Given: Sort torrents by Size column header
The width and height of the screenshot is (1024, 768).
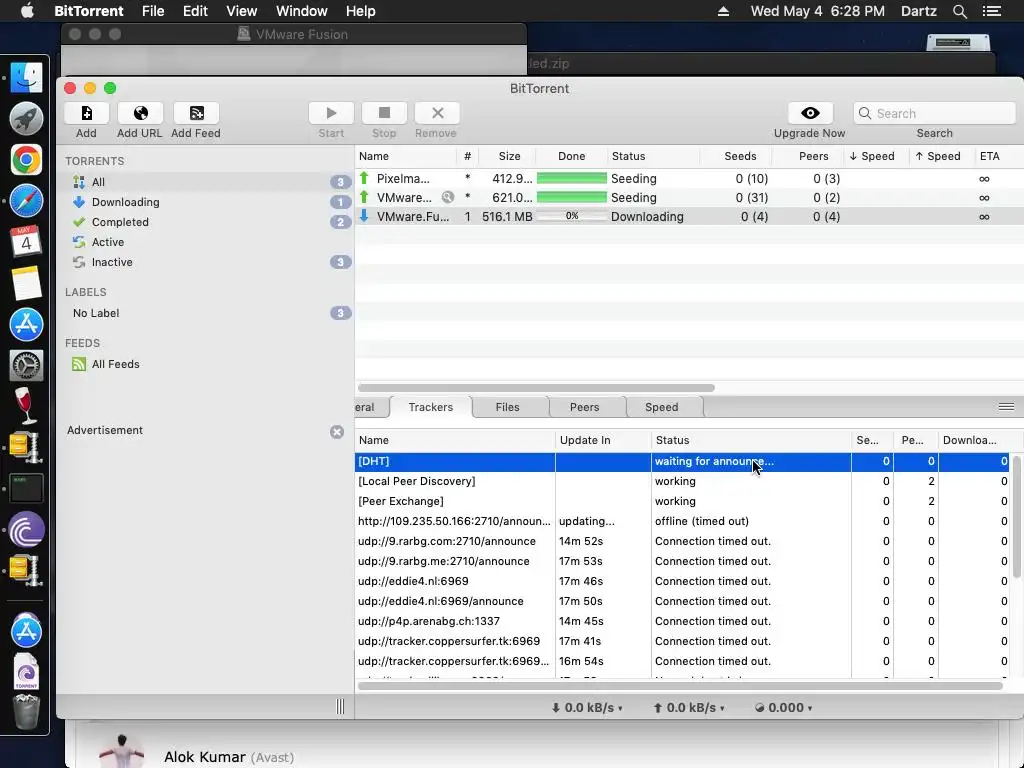Looking at the screenshot, I should [x=509, y=156].
